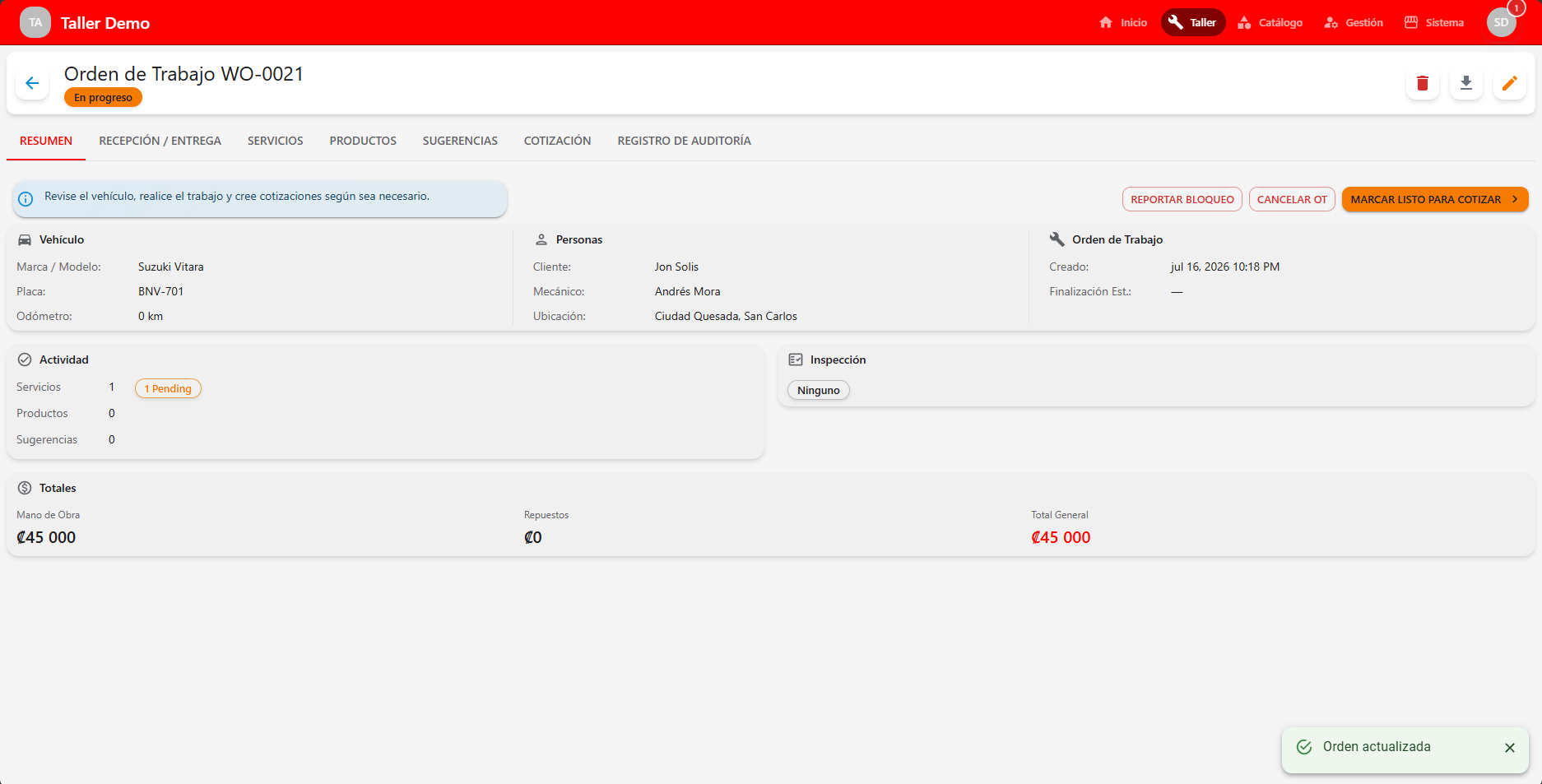Download the work order document
The height and width of the screenshot is (784, 1542).
[1466, 83]
